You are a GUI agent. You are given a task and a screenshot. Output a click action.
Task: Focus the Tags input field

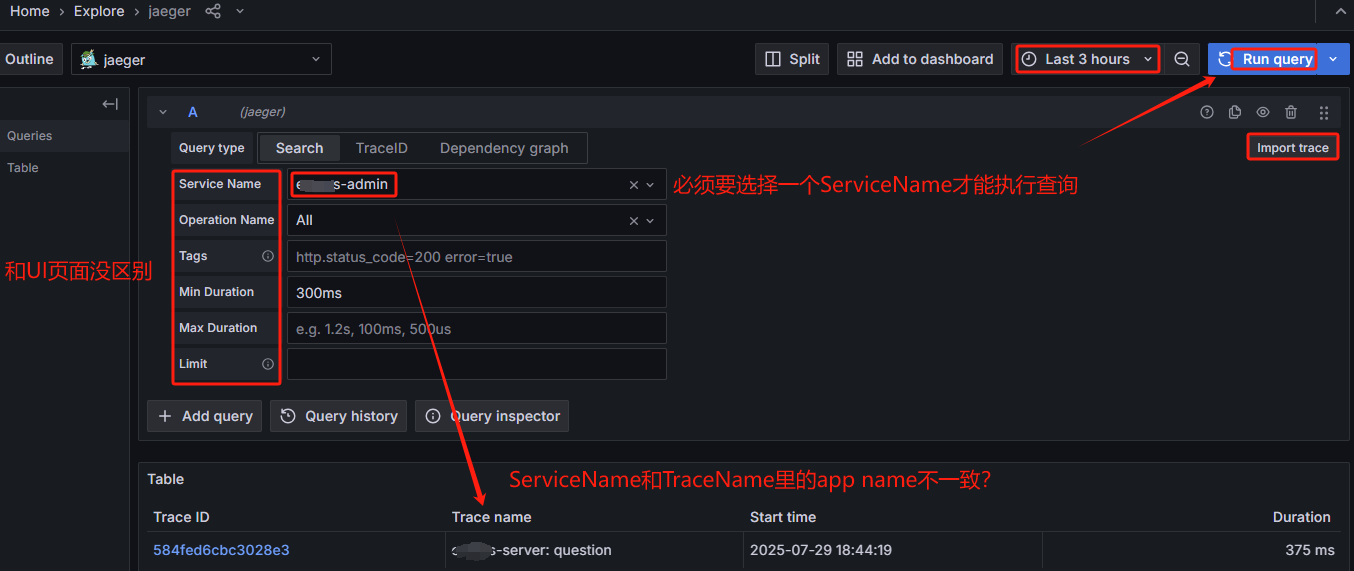[x=476, y=256]
